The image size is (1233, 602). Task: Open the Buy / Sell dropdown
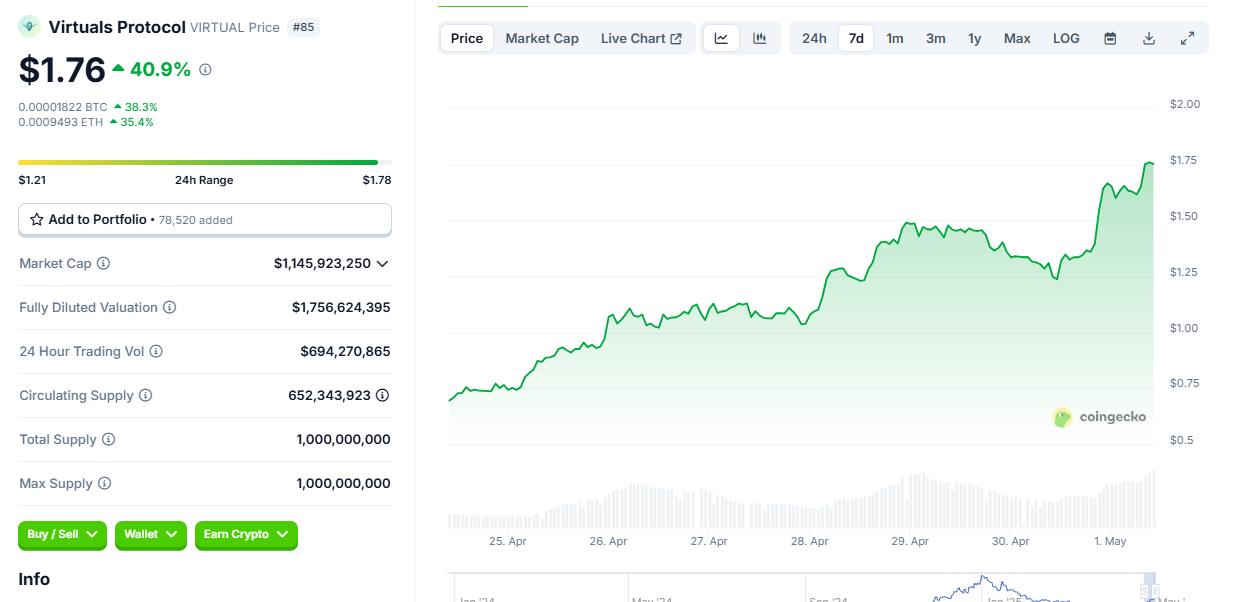tap(62, 535)
